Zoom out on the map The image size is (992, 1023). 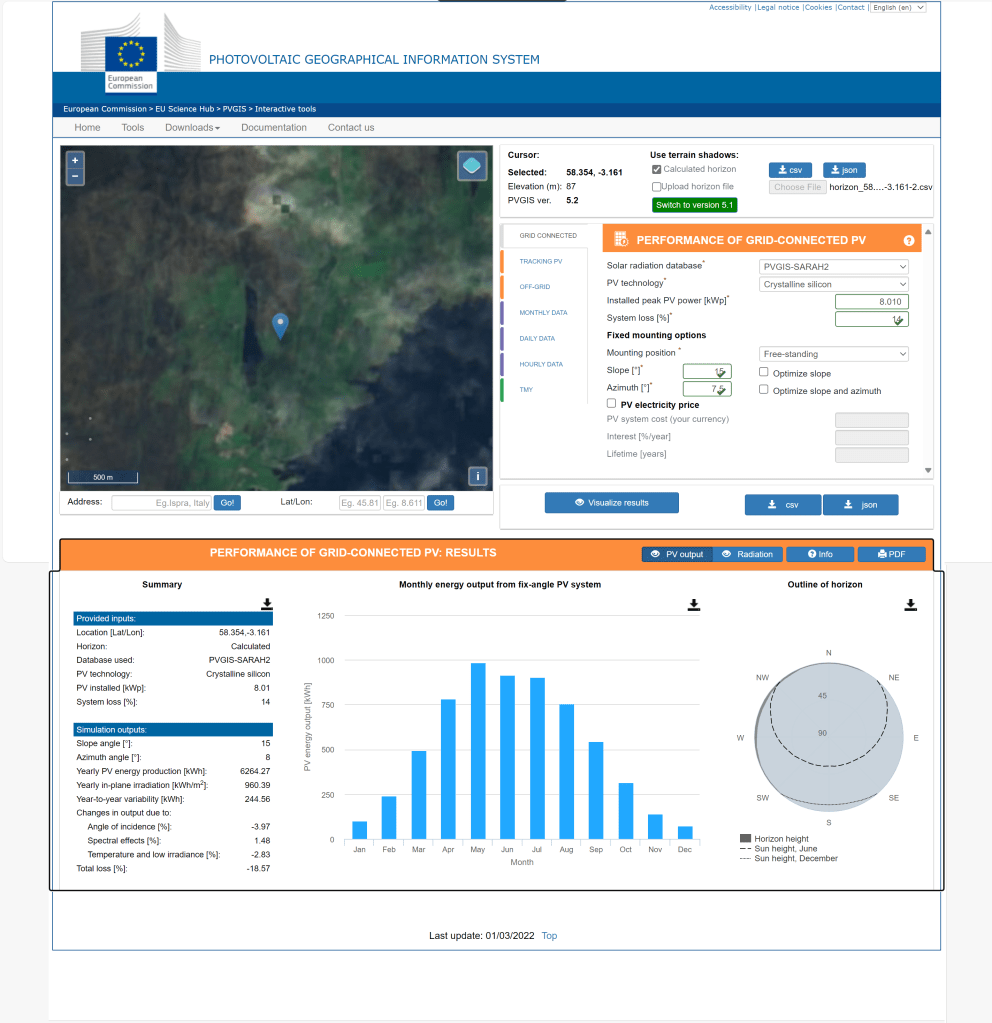tap(75, 177)
